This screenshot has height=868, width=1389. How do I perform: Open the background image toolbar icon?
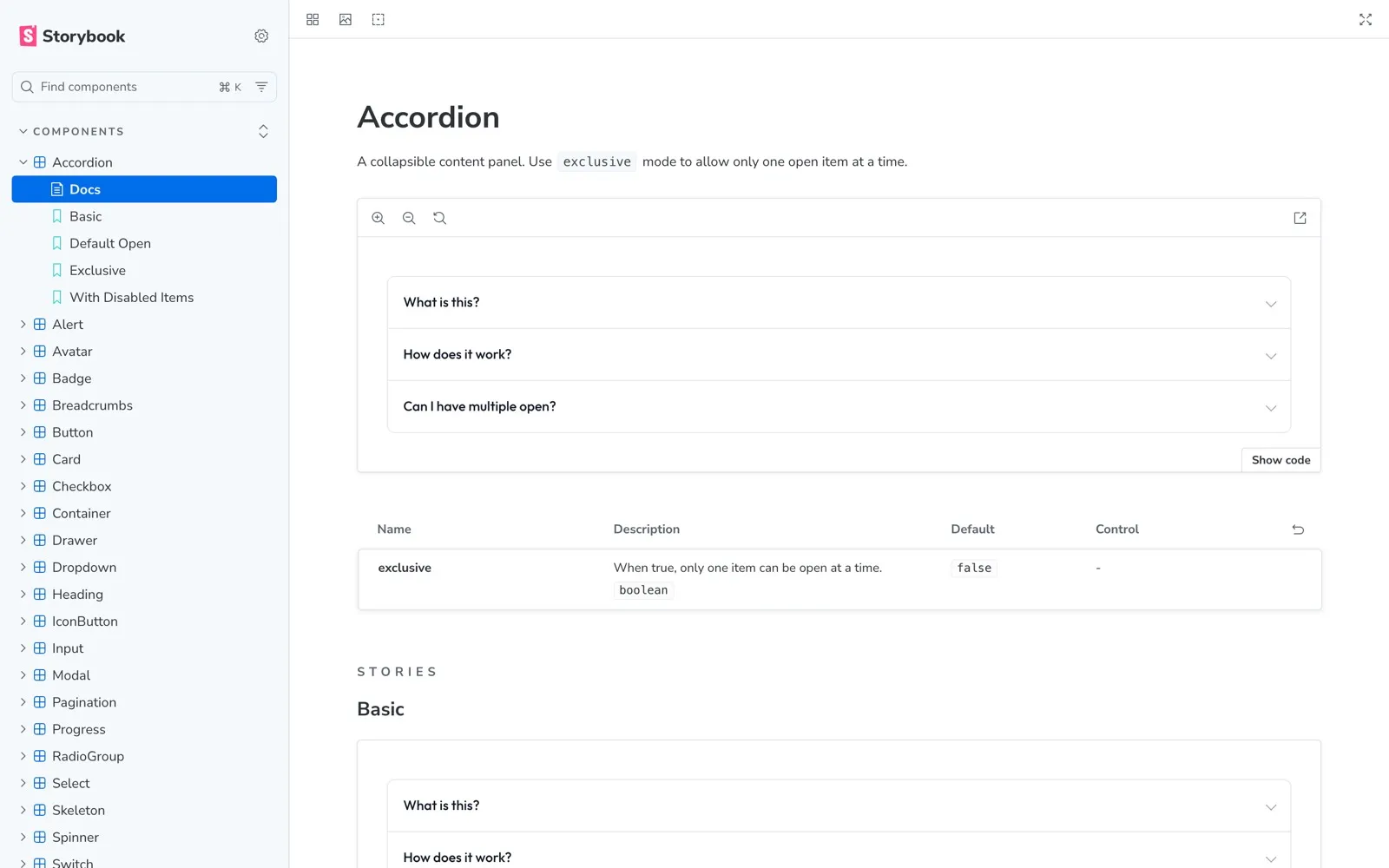(x=346, y=19)
